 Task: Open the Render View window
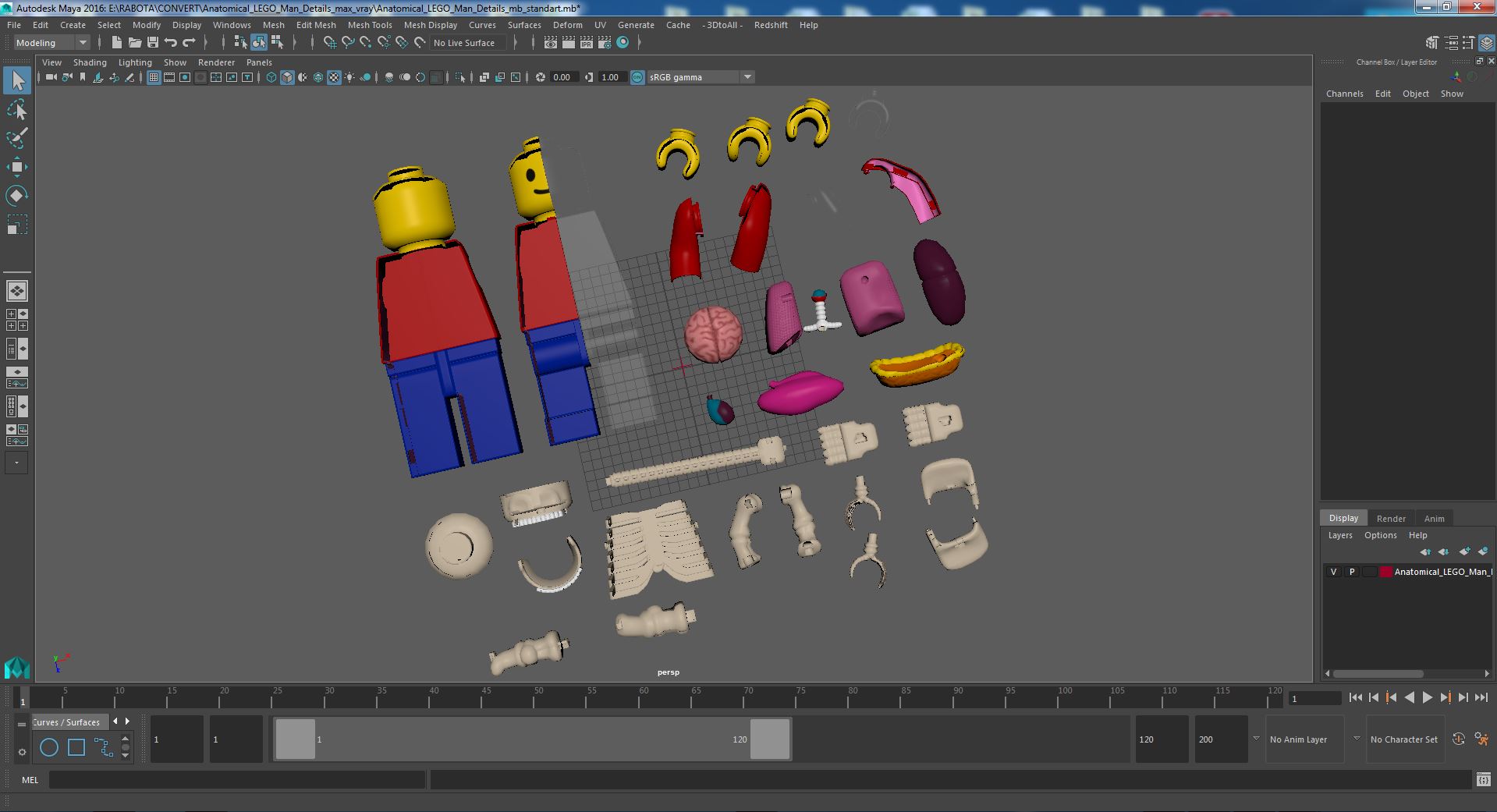click(x=551, y=43)
